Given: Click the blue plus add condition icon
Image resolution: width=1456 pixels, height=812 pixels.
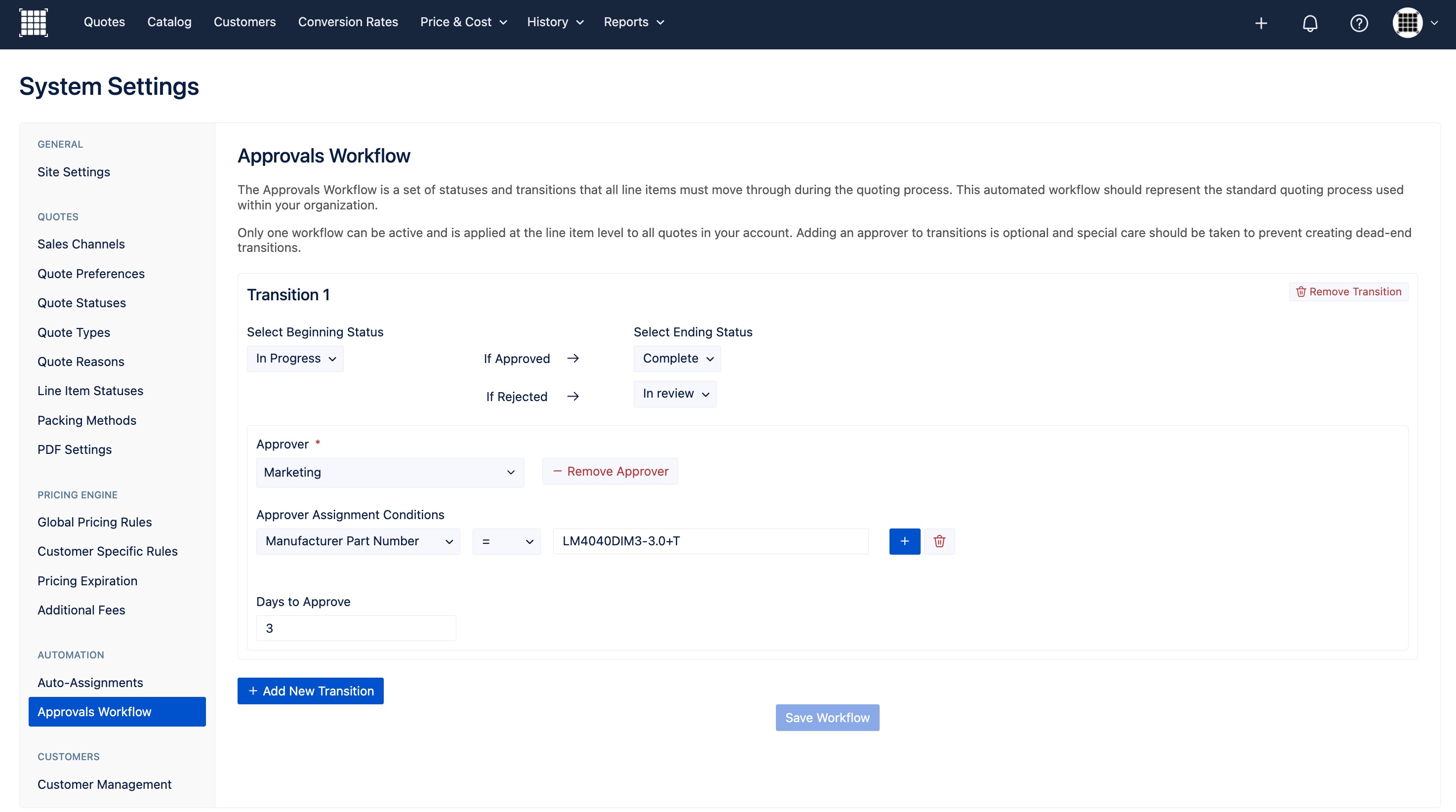Looking at the screenshot, I should pyautogui.click(x=904, y=541).
